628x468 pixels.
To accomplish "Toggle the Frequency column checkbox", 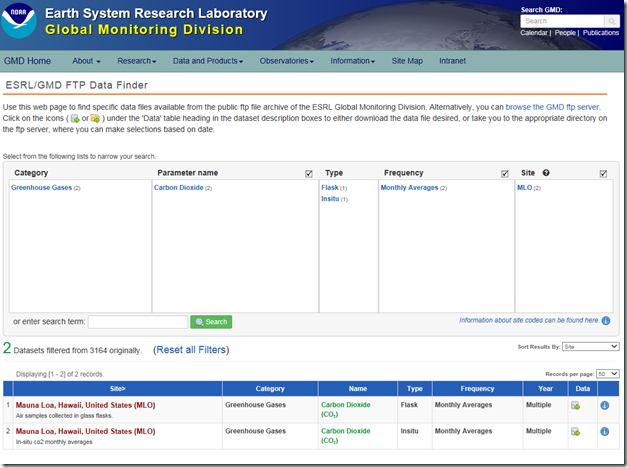I will 504,173.
